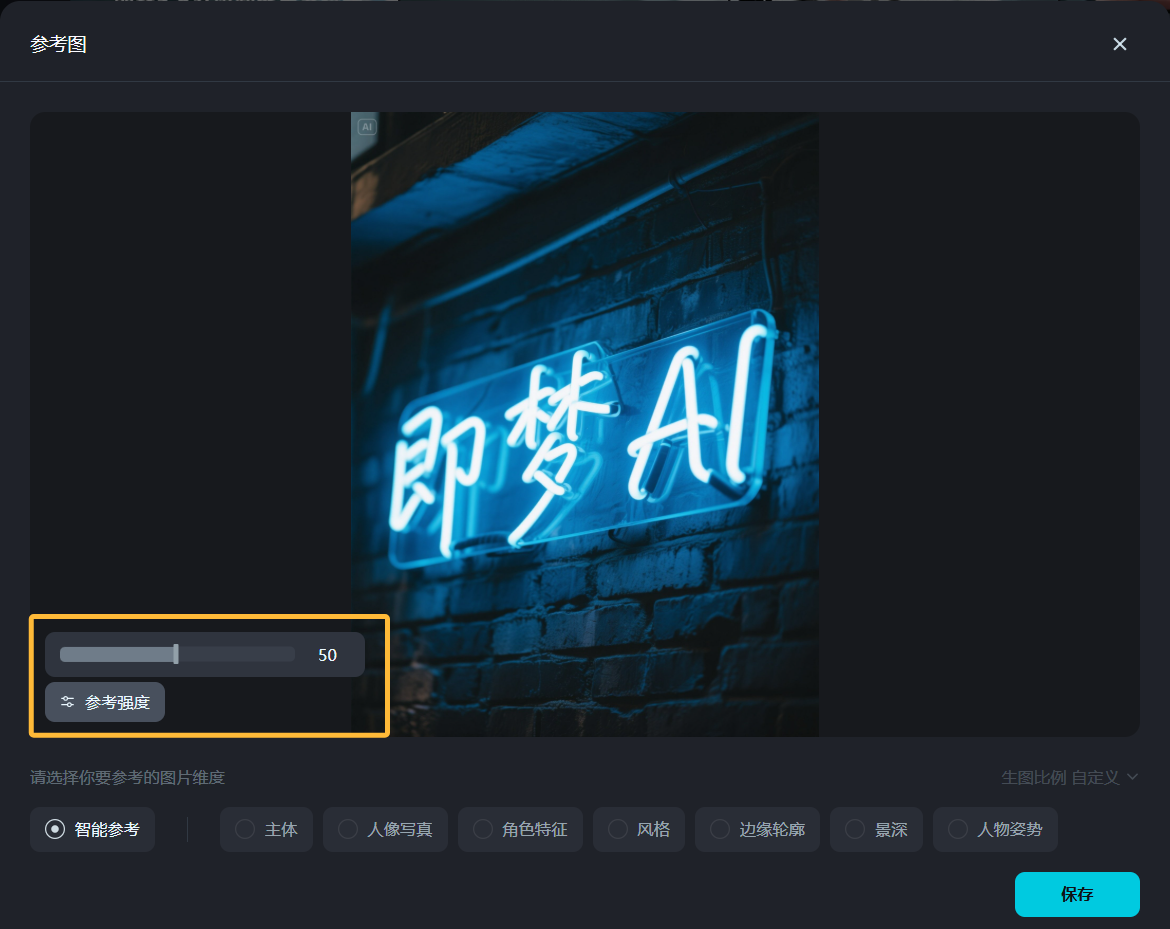Select the 景深 reference option
The height and width of the screenshot is (929, 1170).
pos(876,829)
